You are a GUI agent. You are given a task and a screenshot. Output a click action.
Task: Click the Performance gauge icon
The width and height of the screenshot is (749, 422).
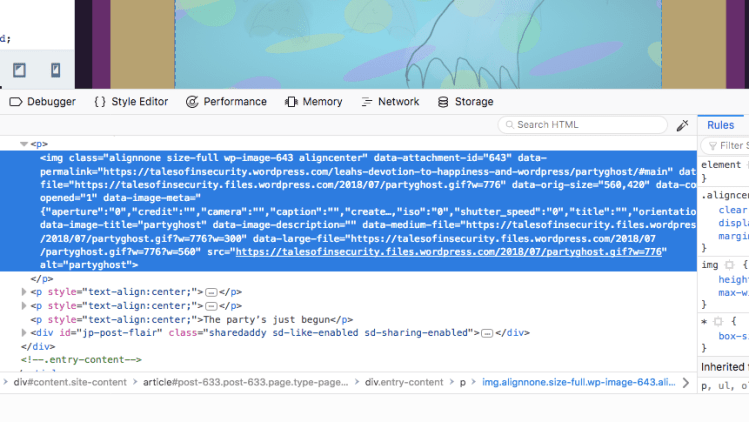coord(192,102)
